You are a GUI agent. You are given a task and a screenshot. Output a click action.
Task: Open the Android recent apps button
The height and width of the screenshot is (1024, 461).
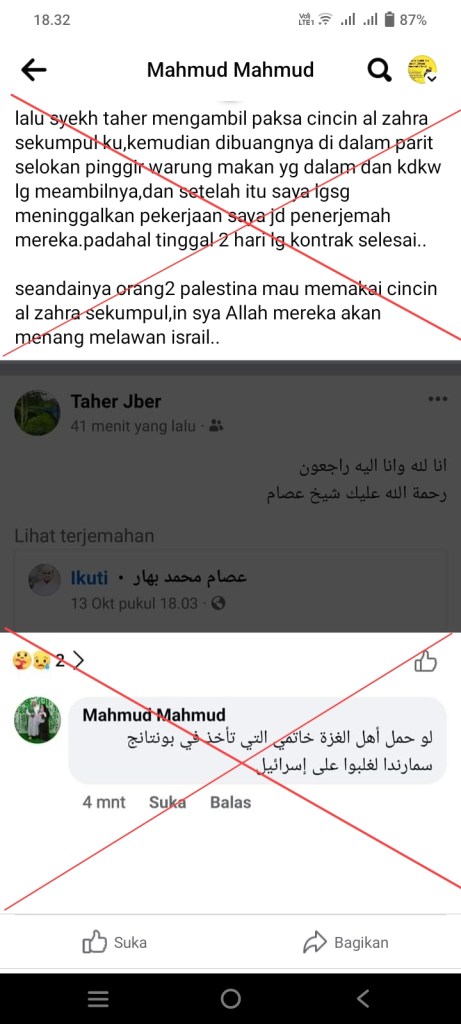pyautogui.click(x=98, y=999)
